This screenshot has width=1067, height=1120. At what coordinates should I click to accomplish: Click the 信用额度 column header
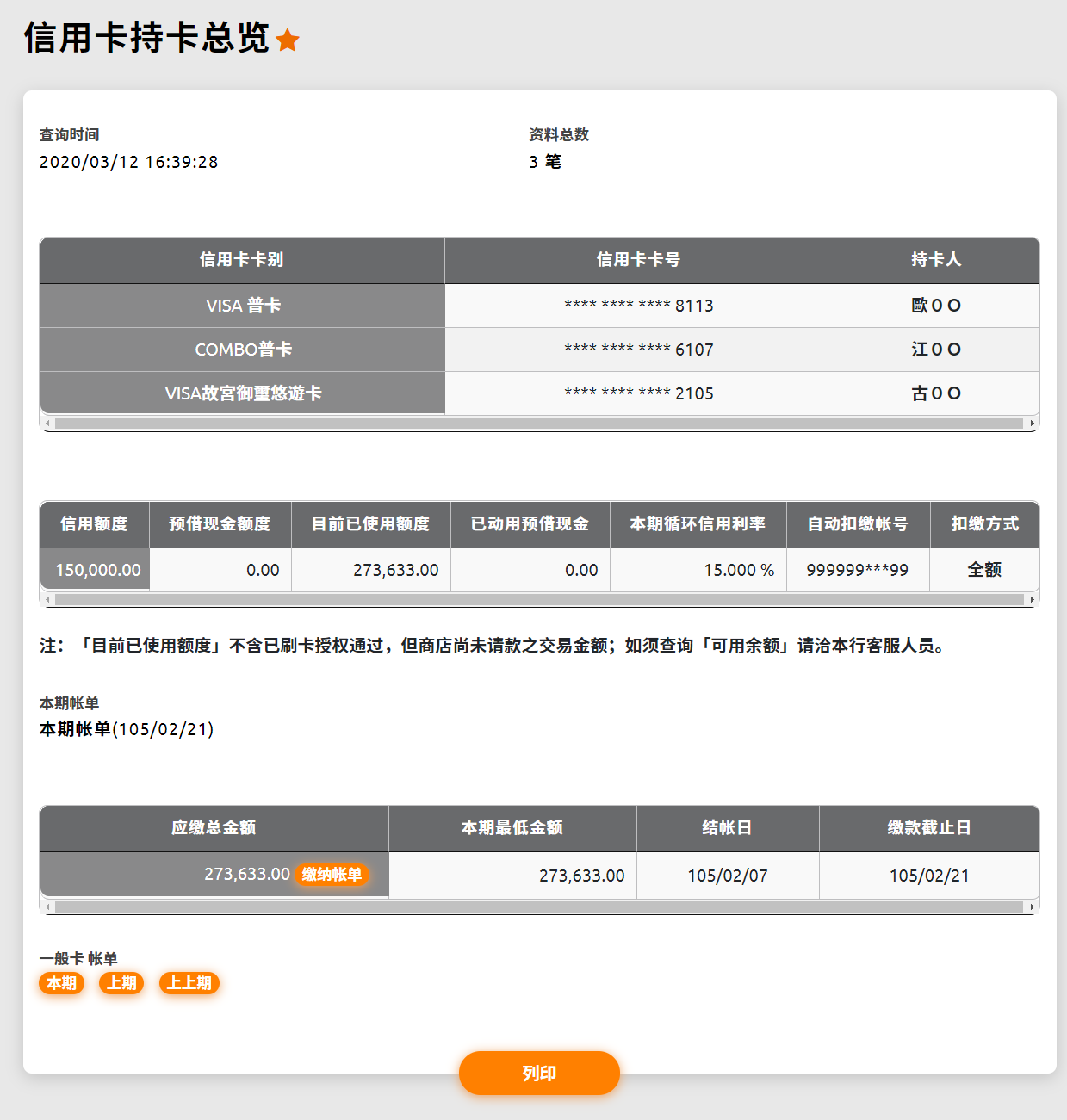point(94,524)
